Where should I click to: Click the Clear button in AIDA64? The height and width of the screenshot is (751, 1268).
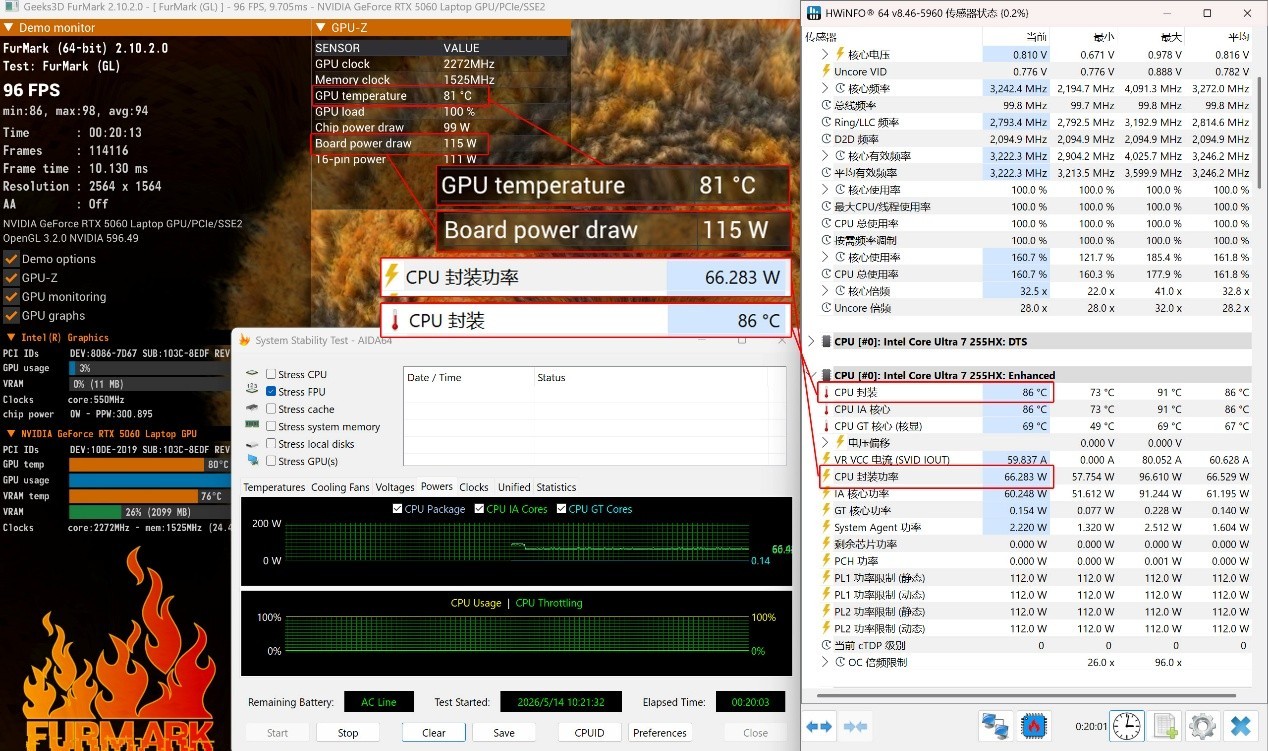[434, 732]
